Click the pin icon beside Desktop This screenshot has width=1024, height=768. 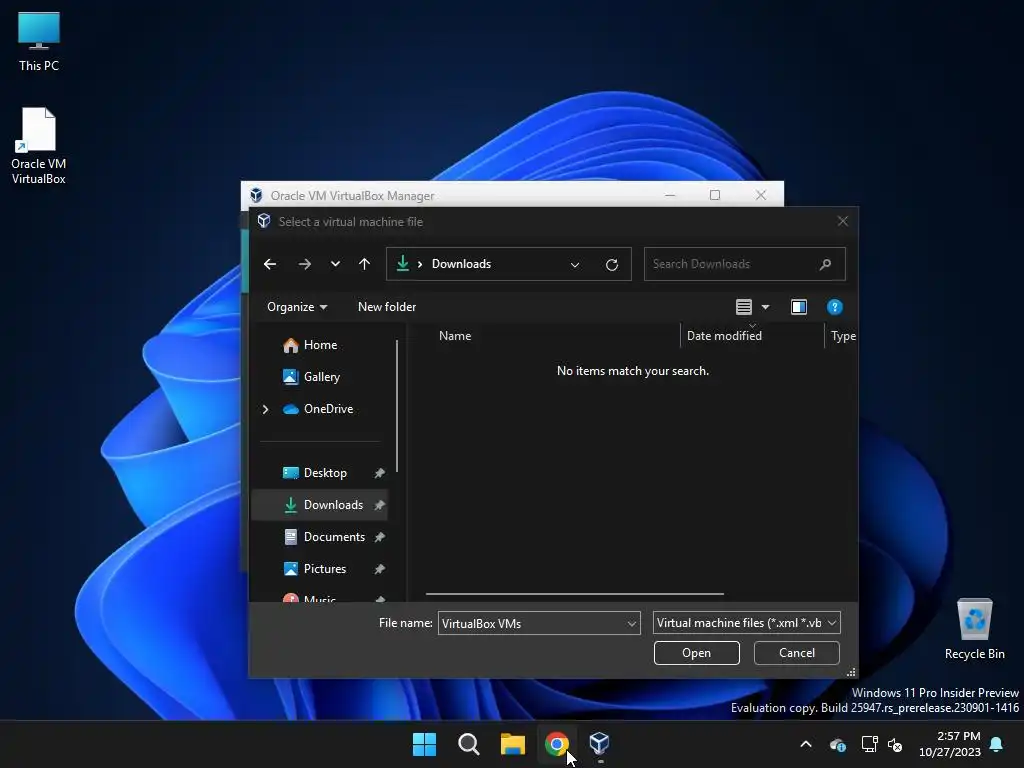pyautogui.click(x=379, y=473)
